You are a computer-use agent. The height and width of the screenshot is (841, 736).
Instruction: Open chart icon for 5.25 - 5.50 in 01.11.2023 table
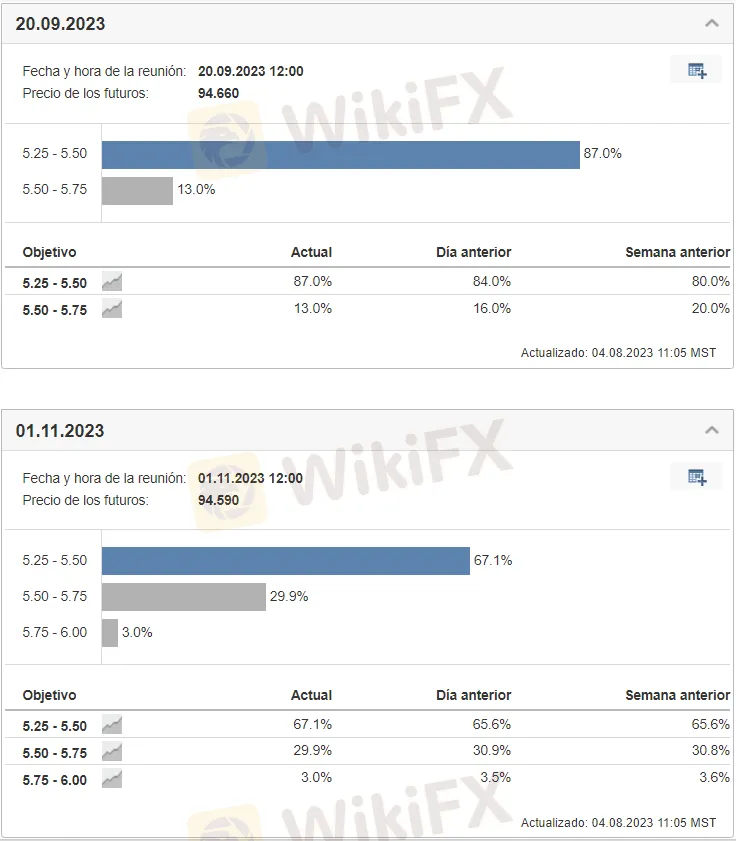(x=112, y=725)
